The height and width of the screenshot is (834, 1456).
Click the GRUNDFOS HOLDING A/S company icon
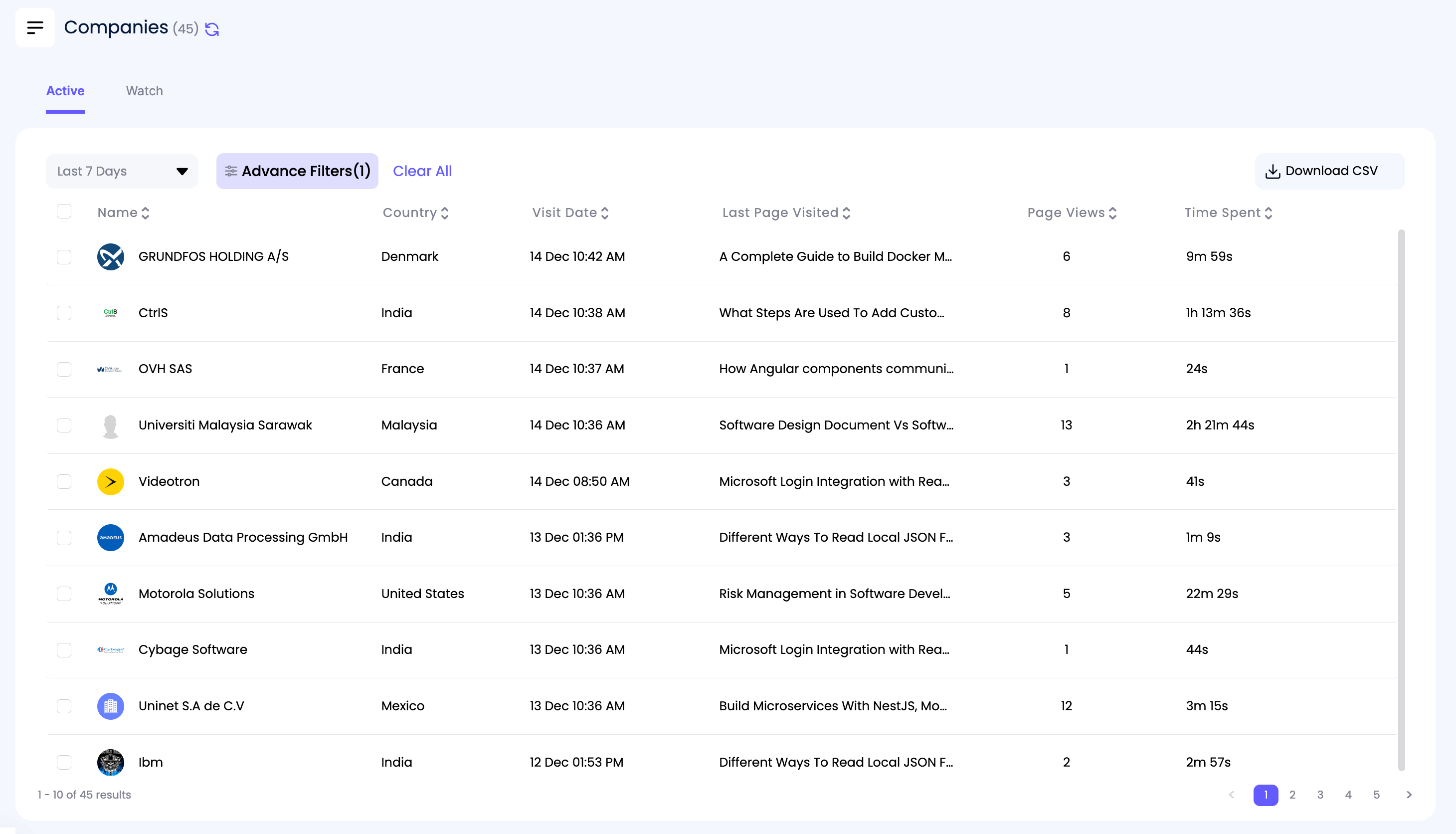point(110,257)
